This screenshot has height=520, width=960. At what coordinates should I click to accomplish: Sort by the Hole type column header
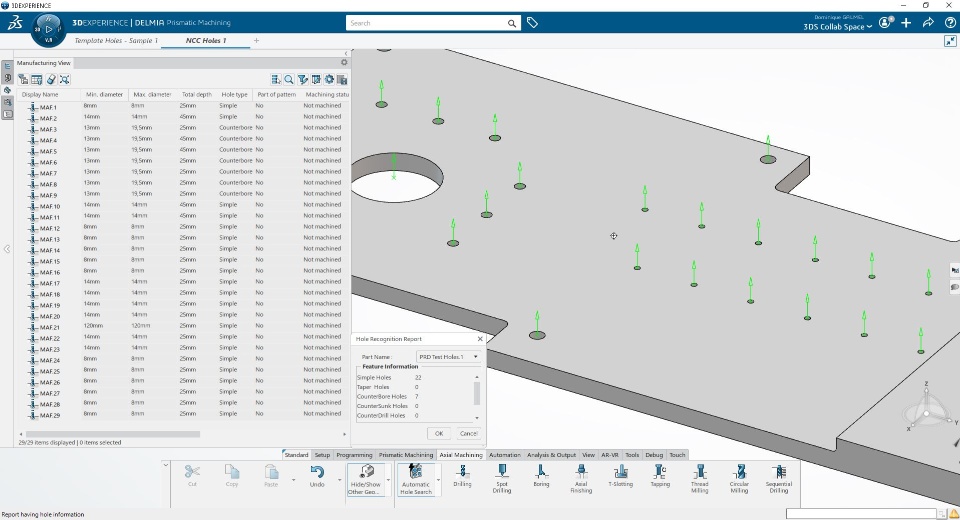[x=234, y=94]
